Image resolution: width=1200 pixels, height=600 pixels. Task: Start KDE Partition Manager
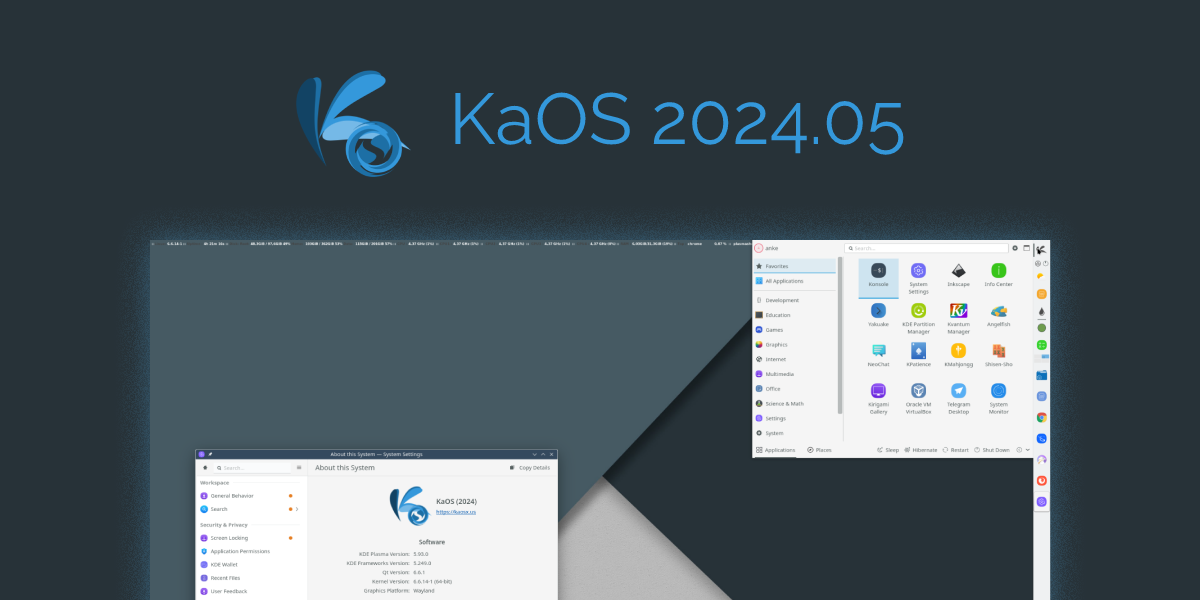919,313
